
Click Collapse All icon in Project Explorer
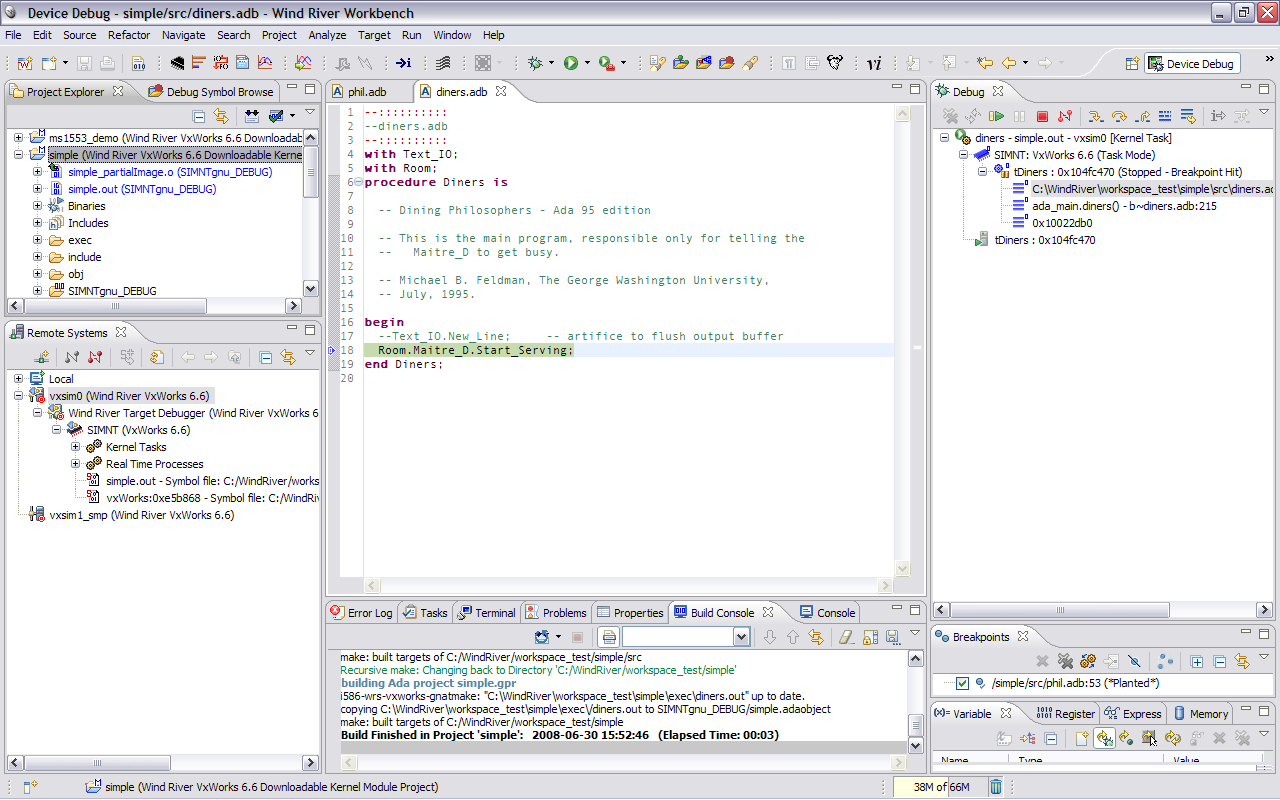tap(198, 116)
